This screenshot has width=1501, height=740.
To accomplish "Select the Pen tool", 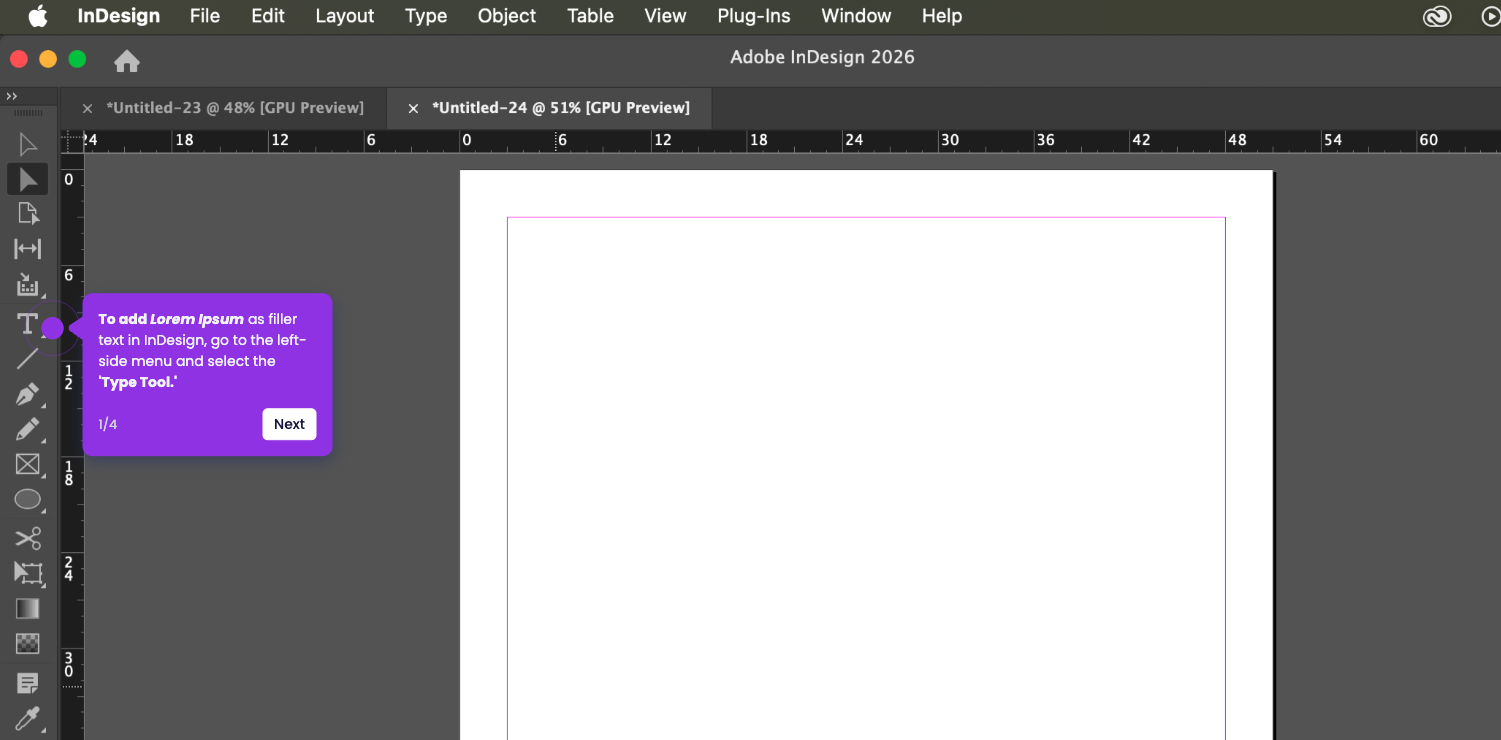I will pyautogui.click(x=28, y=394).
